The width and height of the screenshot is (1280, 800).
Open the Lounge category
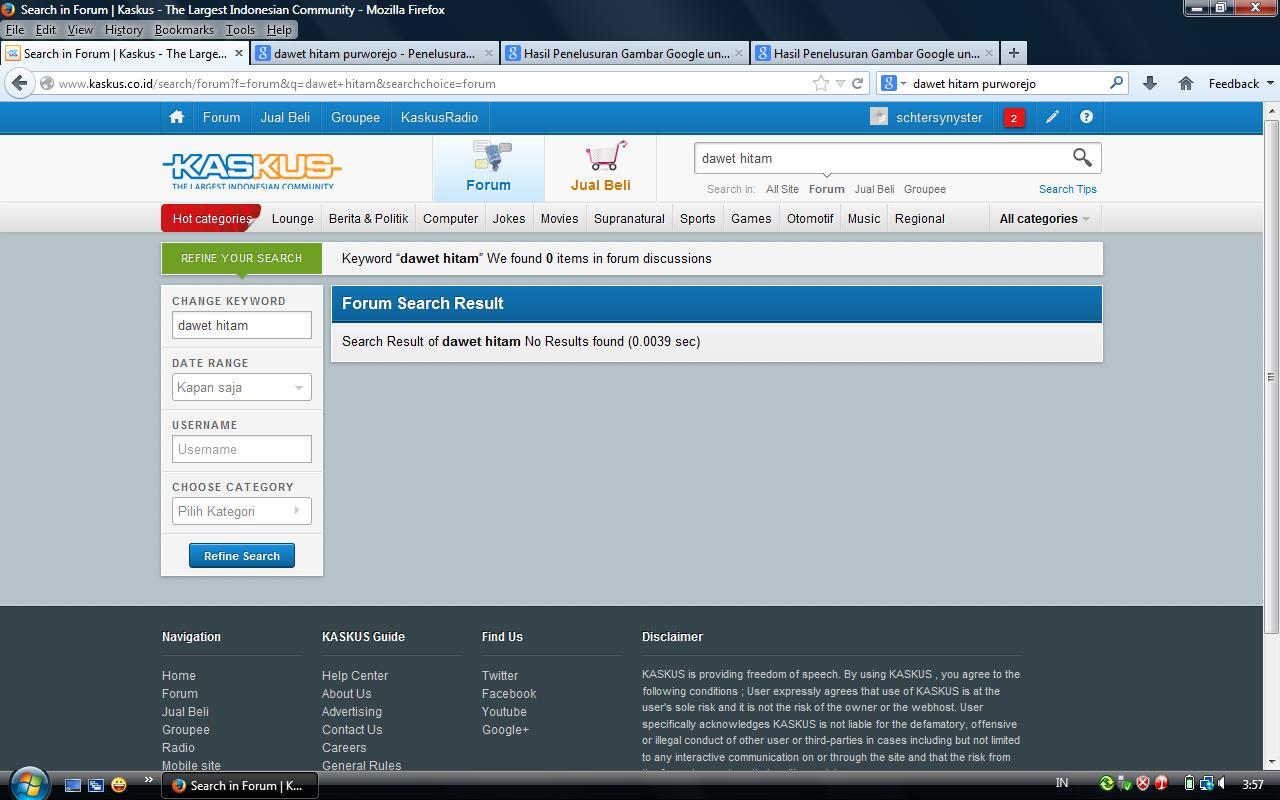click(x=293, y=218)
